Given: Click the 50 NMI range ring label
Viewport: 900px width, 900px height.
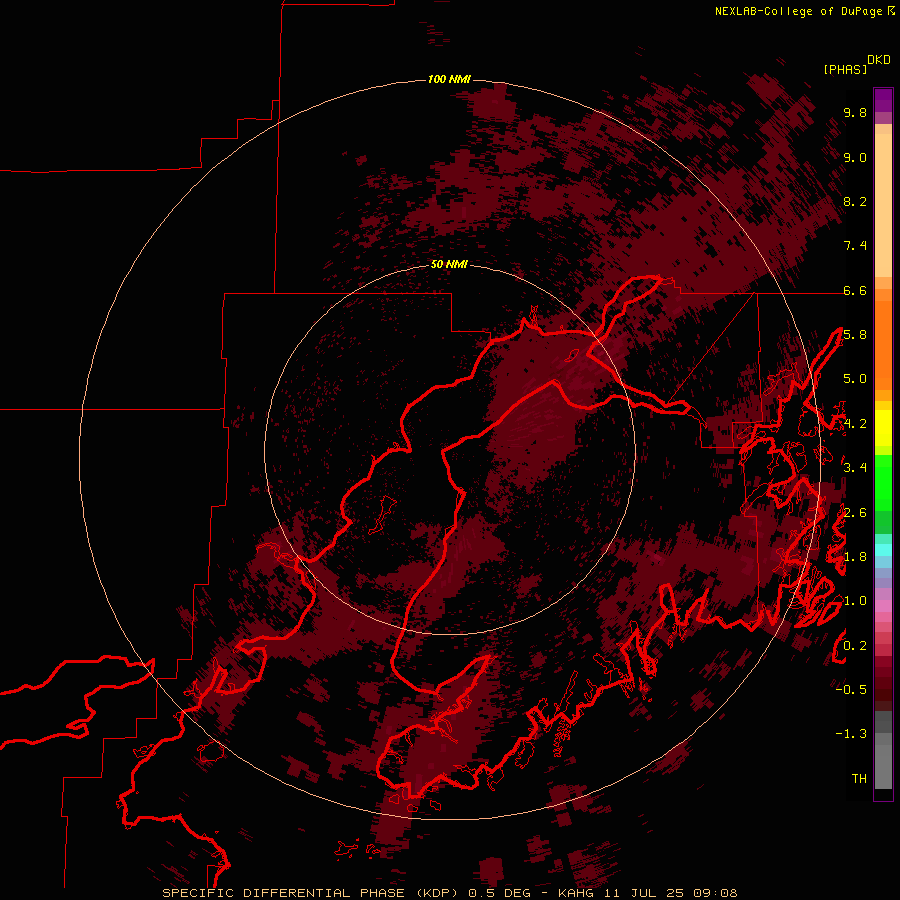Looking at the screenshot, I should click(449, 264).
